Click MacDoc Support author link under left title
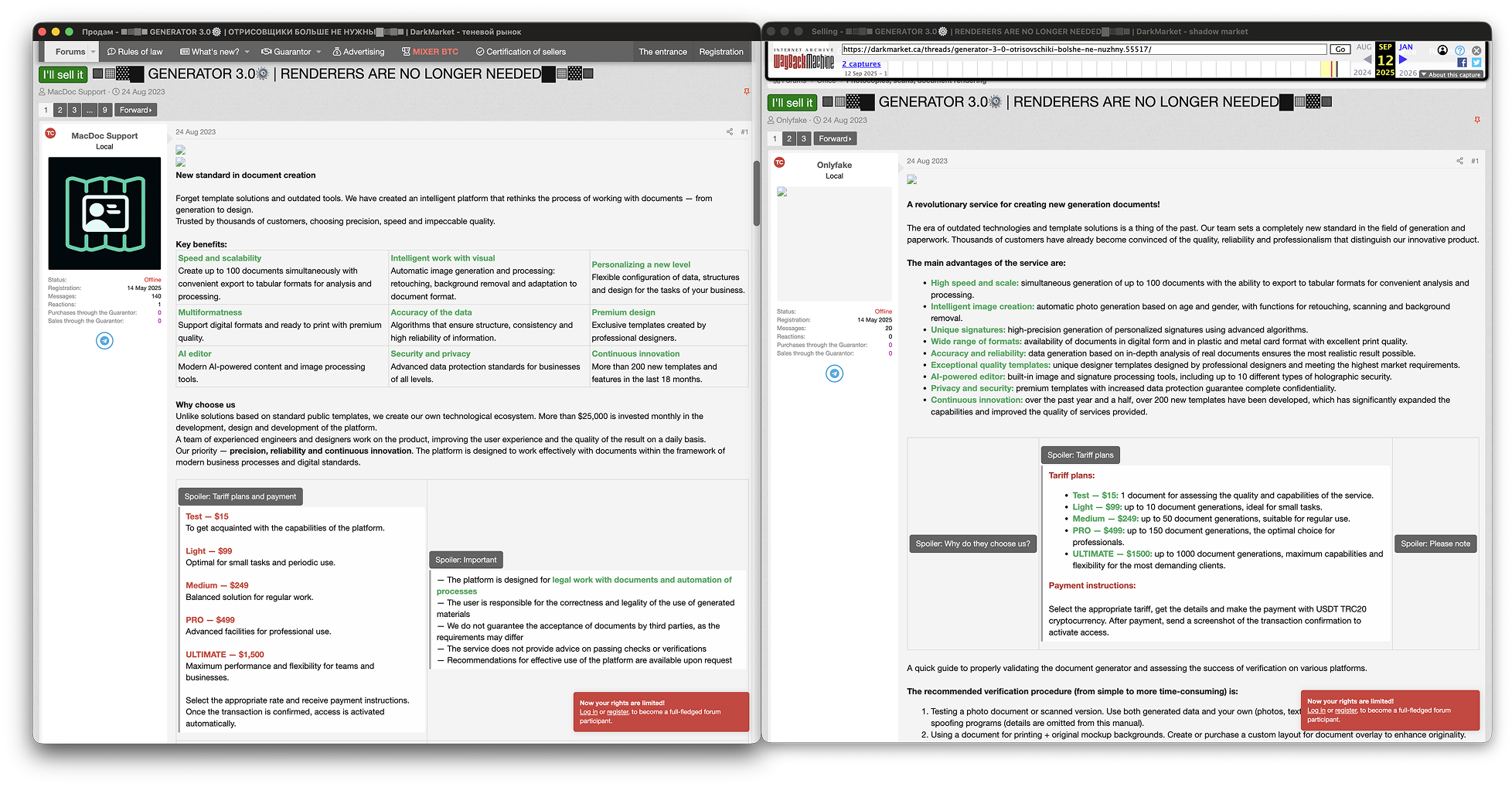Viewport: 1512px width, 787px height. [x=76, y=91]
